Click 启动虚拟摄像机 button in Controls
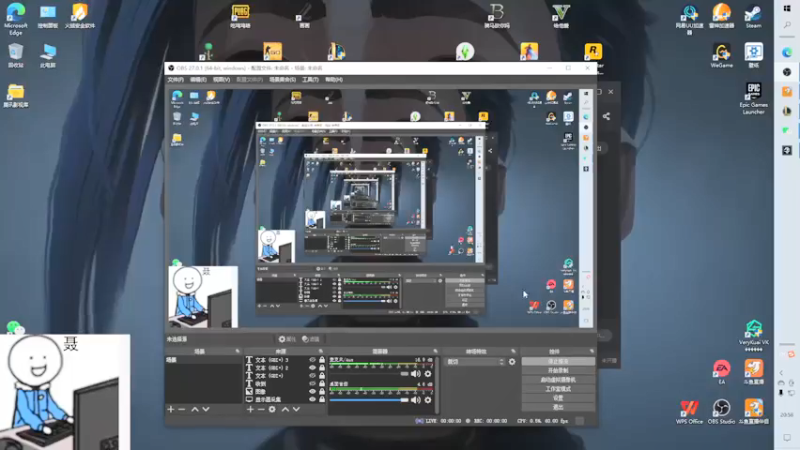Image resolution: width=800 pixels, height=450 pixels. [x=558, y=380]
